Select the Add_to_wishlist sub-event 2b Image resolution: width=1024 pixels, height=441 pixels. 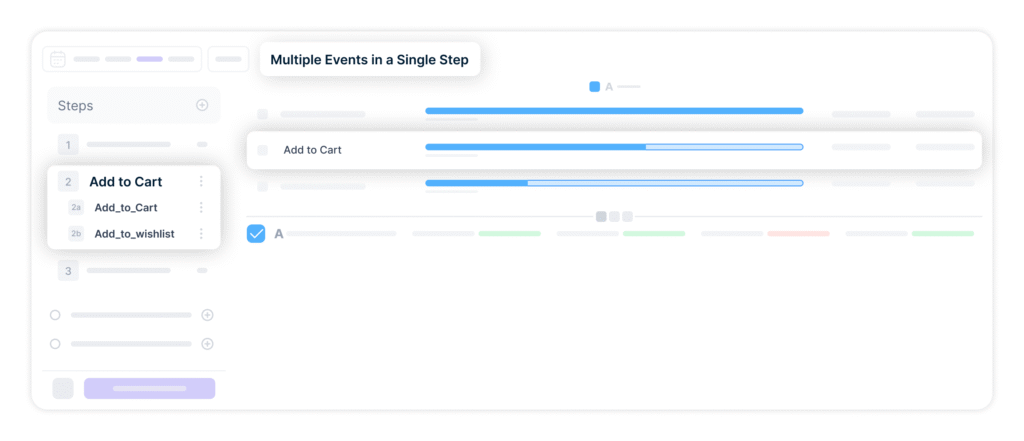[134, 234]
